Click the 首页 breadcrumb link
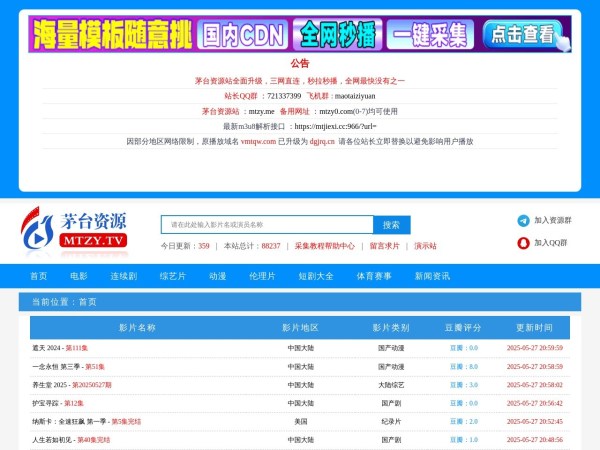This screenshot has height=450, width=600. coord(88,302)
